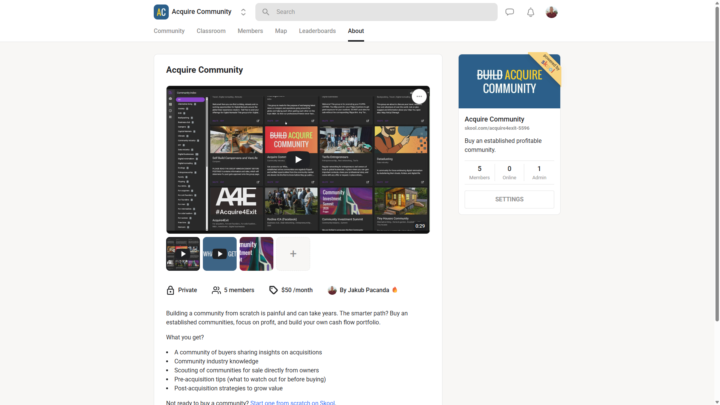This screenshot has height=405, width=720.
Task: Open the skool.com/acquire4exit URL link
Action: click(x=497, y=129)
